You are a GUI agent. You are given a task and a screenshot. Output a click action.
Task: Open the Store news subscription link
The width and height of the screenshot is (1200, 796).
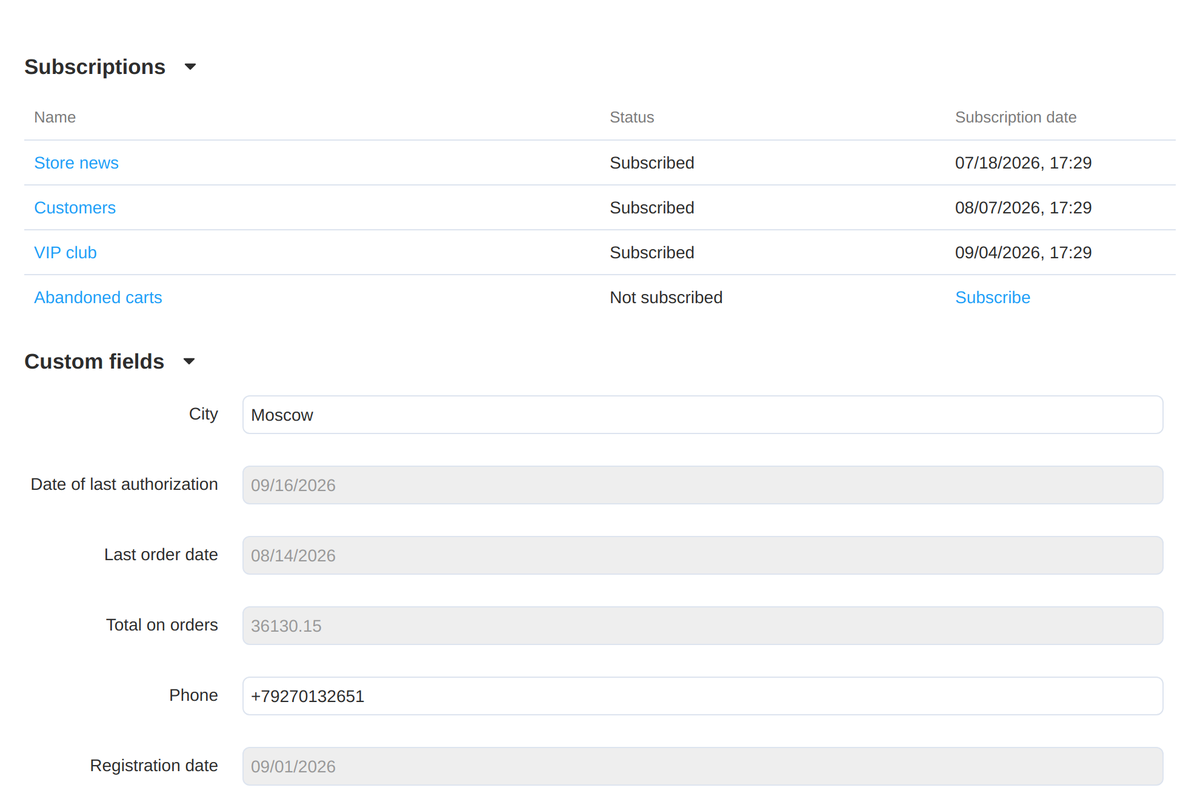(76, 163)
